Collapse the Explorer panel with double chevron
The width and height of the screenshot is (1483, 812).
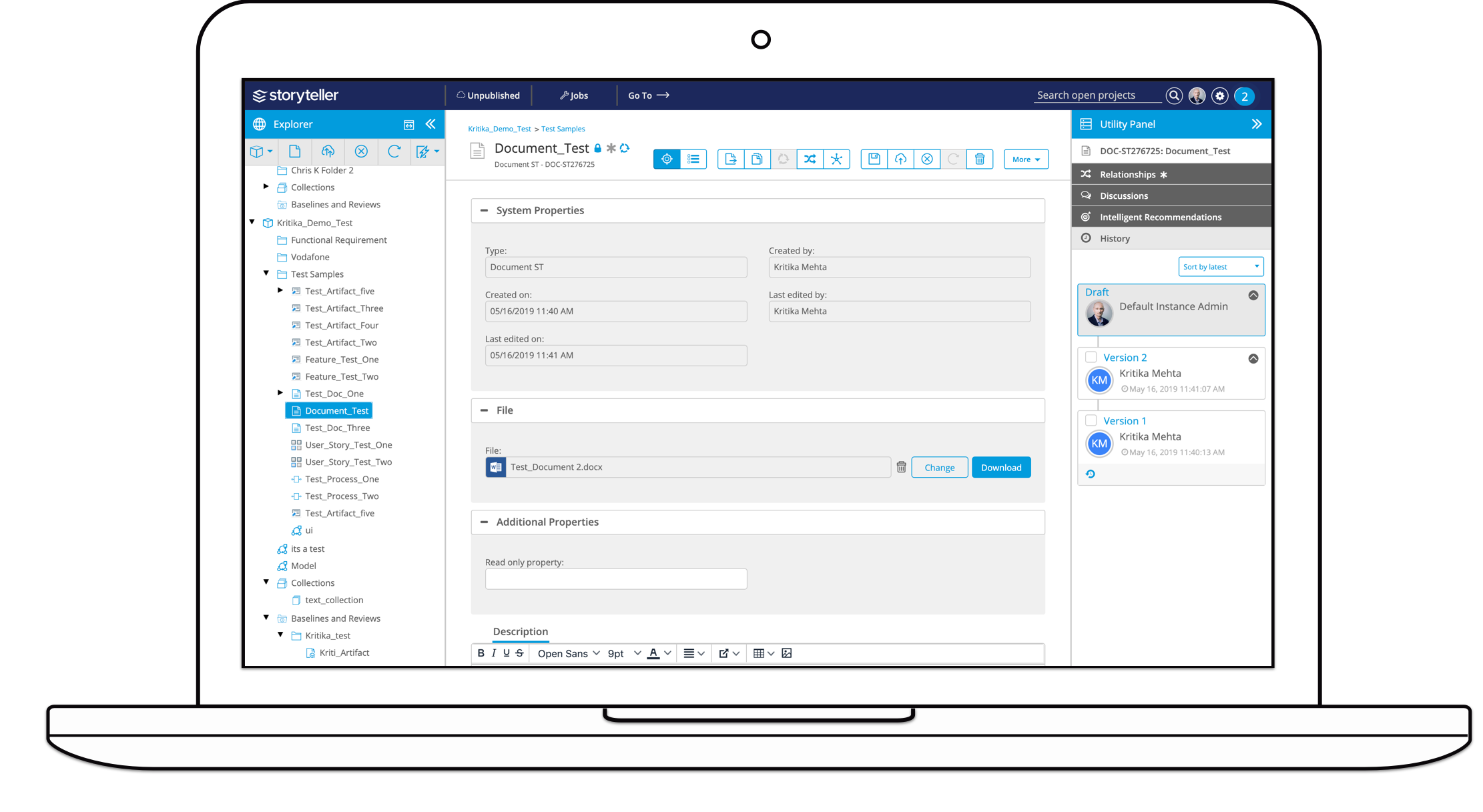pos(430,124)
